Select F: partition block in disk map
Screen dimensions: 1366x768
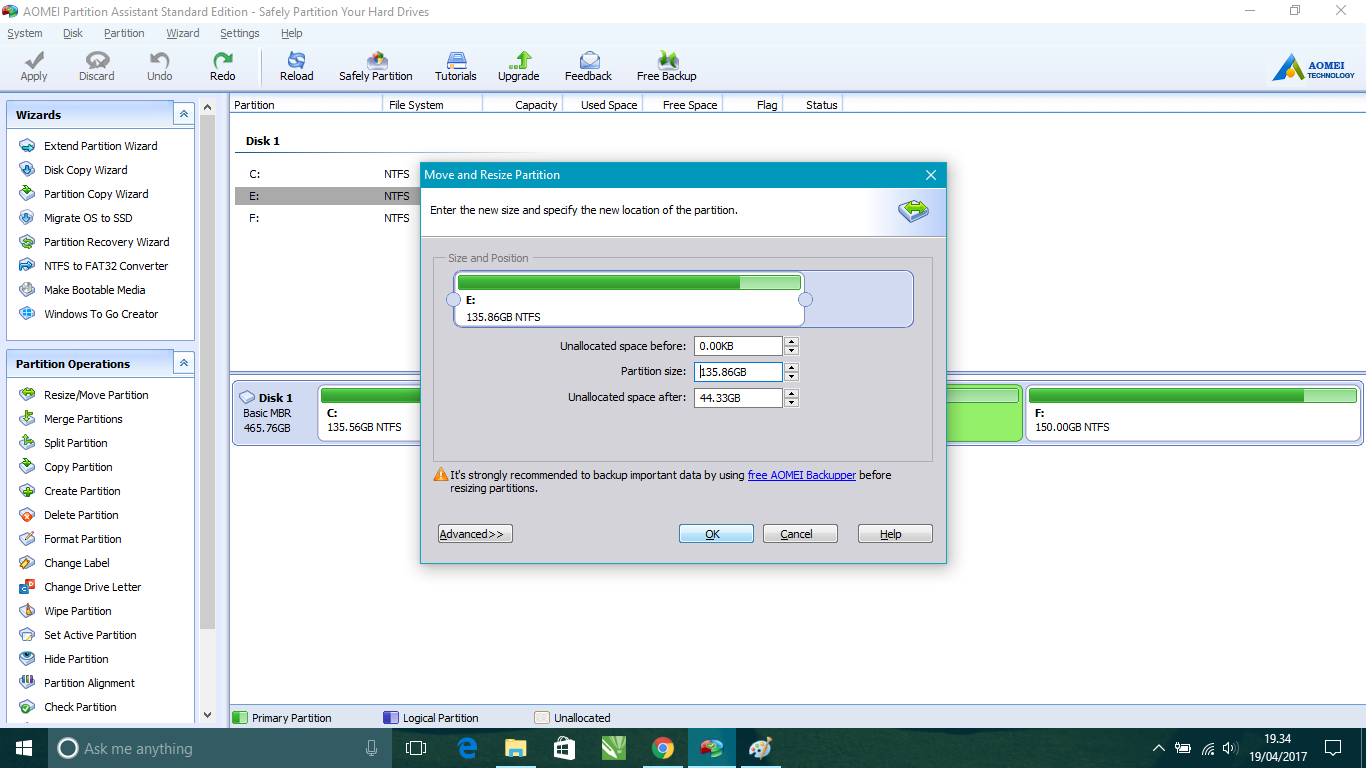pos(1193,413)
